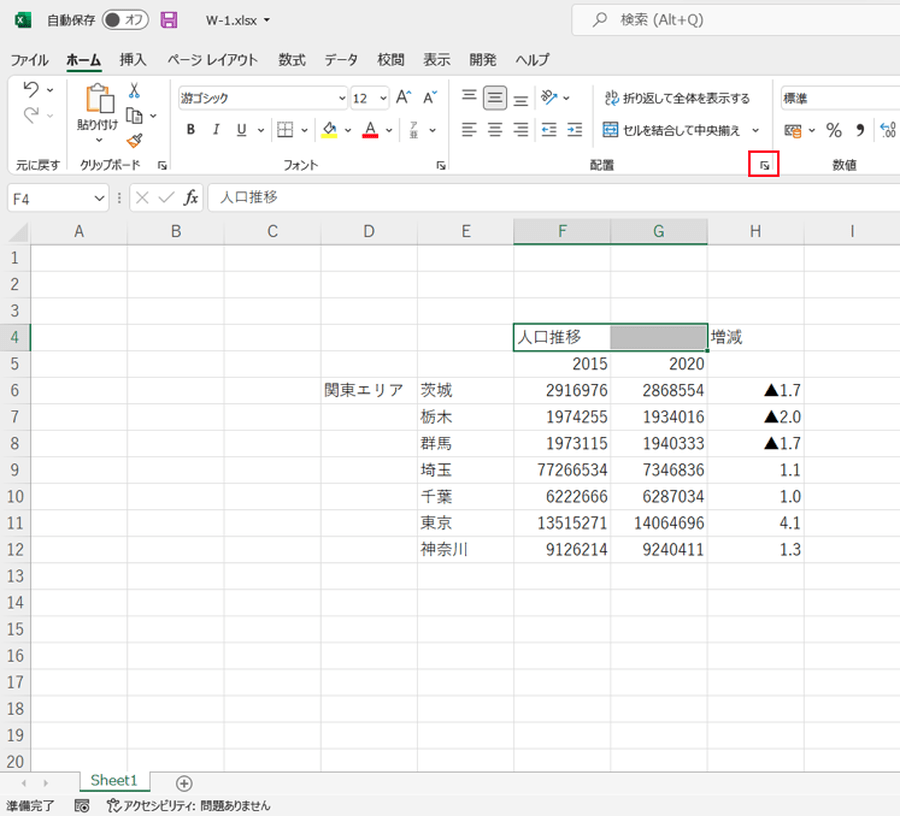Align text to top of cell

pos(469,98)
